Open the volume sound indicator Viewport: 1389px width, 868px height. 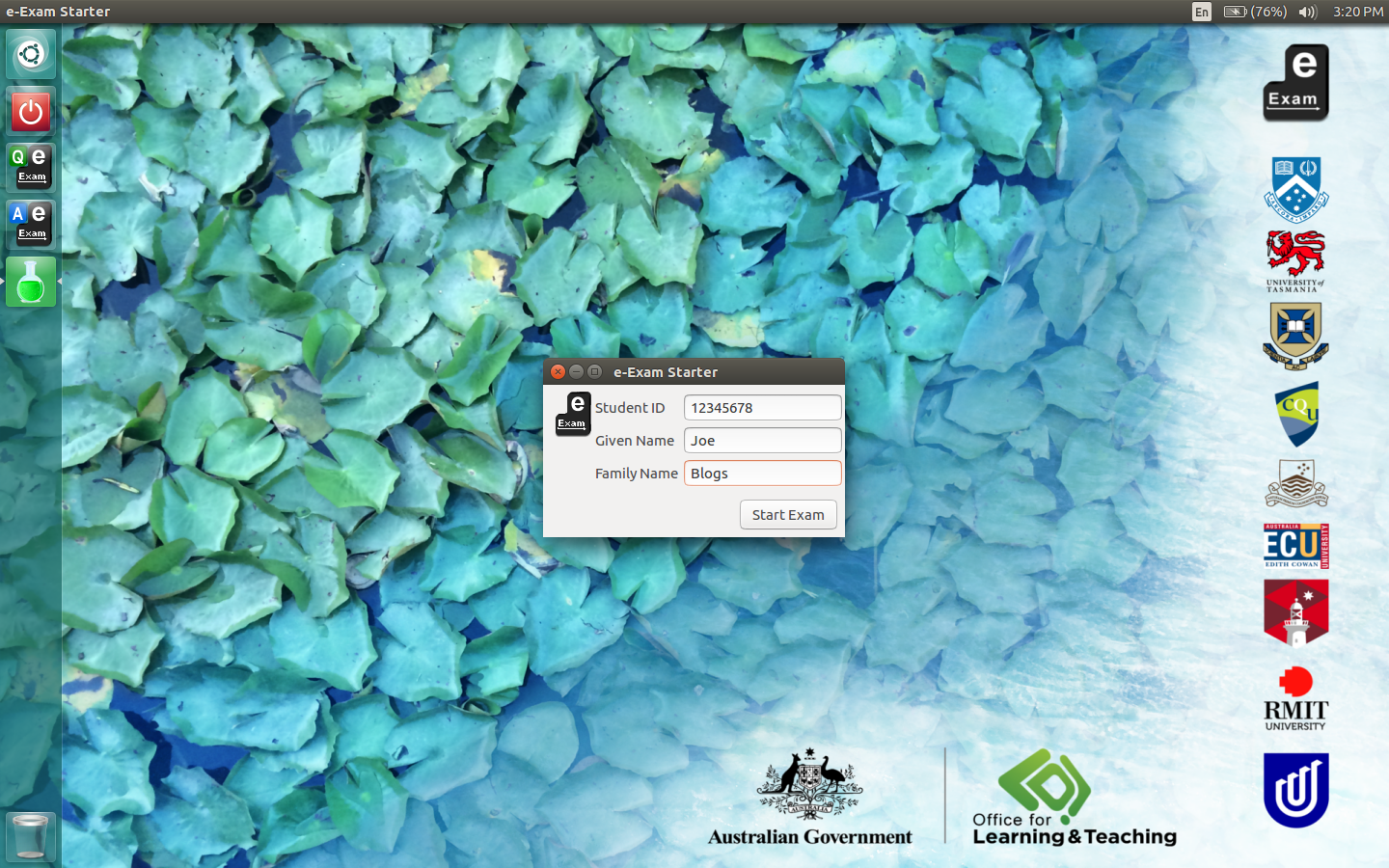(x=1307, y=12)
